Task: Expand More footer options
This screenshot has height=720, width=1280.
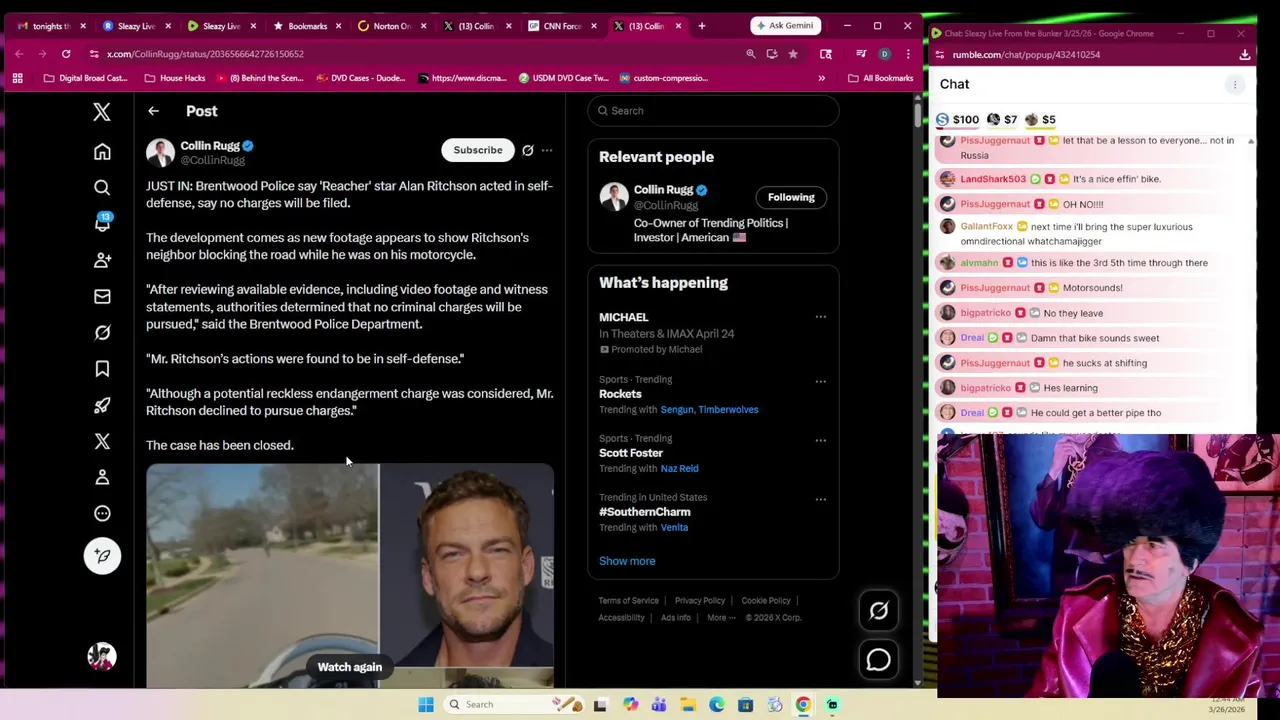Action: pos(721,618)
